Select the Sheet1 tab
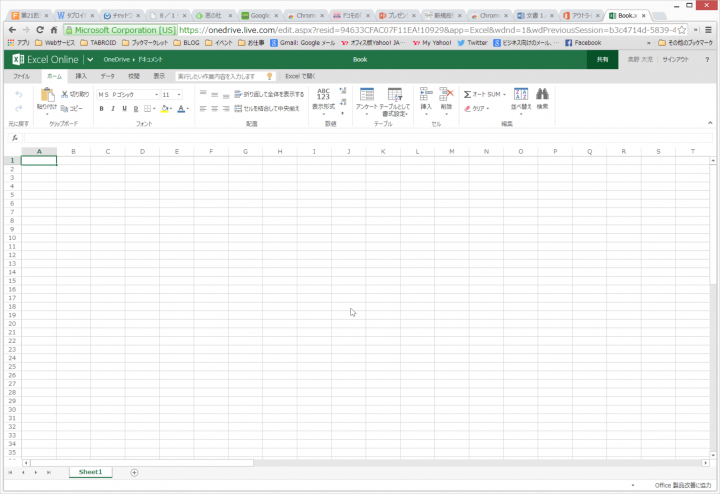This screenshot has width=720, height=494. click(90, 472)
